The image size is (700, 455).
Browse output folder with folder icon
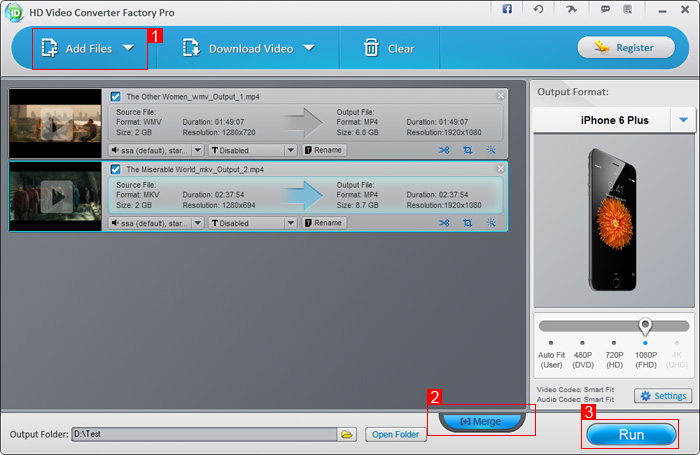point(347,434)
